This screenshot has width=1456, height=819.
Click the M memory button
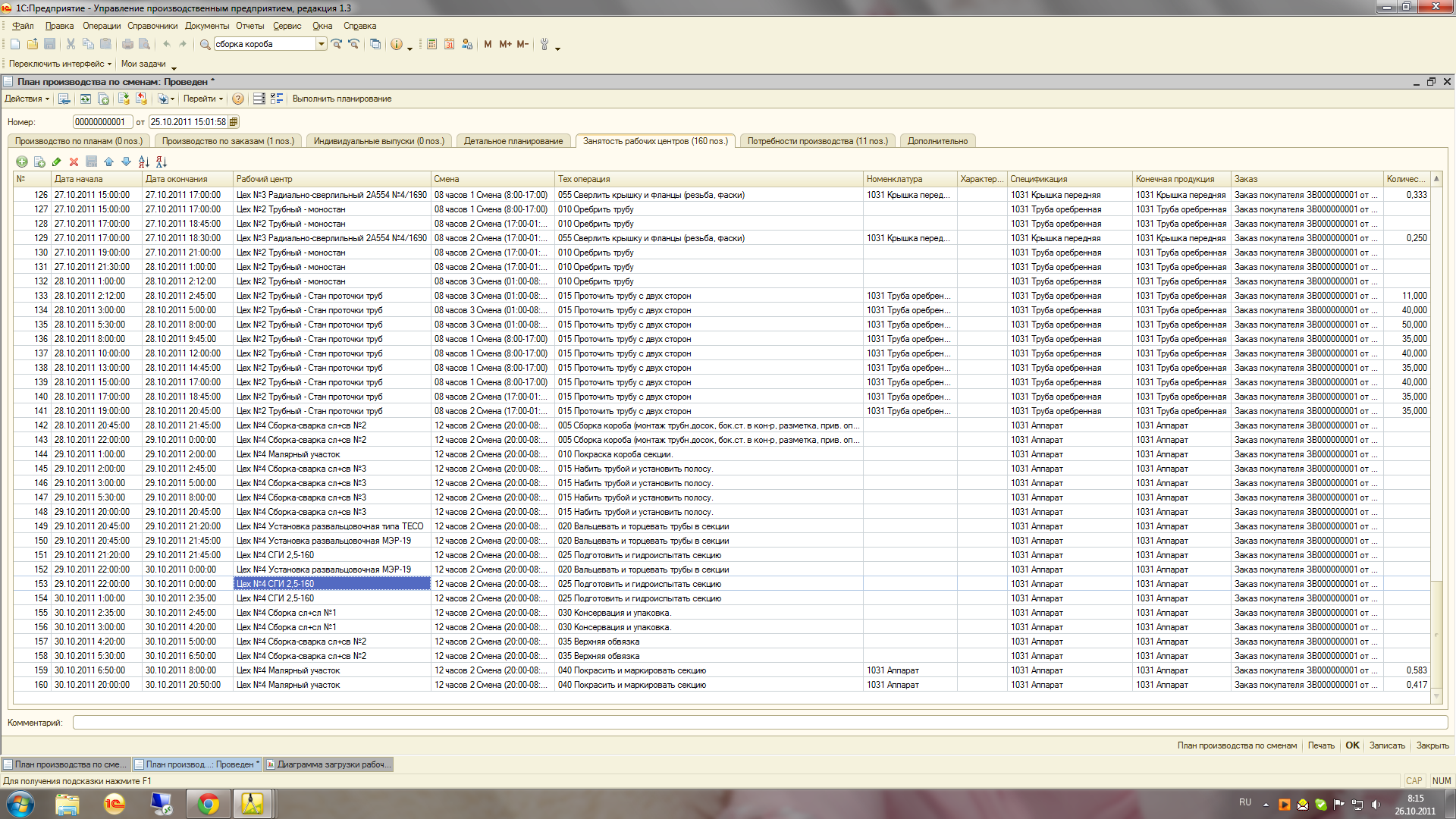(x=488, y=44)
